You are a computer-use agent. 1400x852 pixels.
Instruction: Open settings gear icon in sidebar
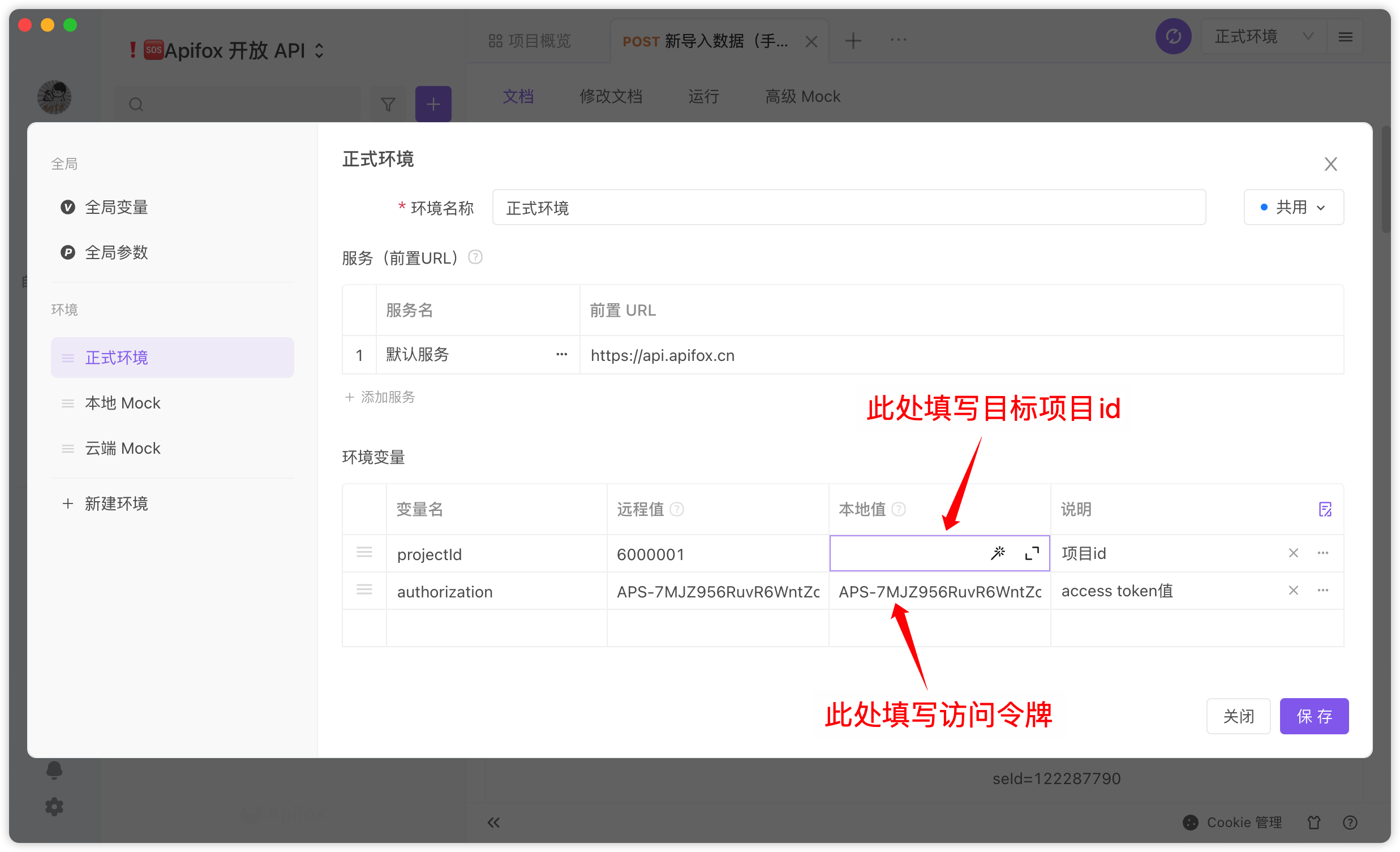coord(54,807)
